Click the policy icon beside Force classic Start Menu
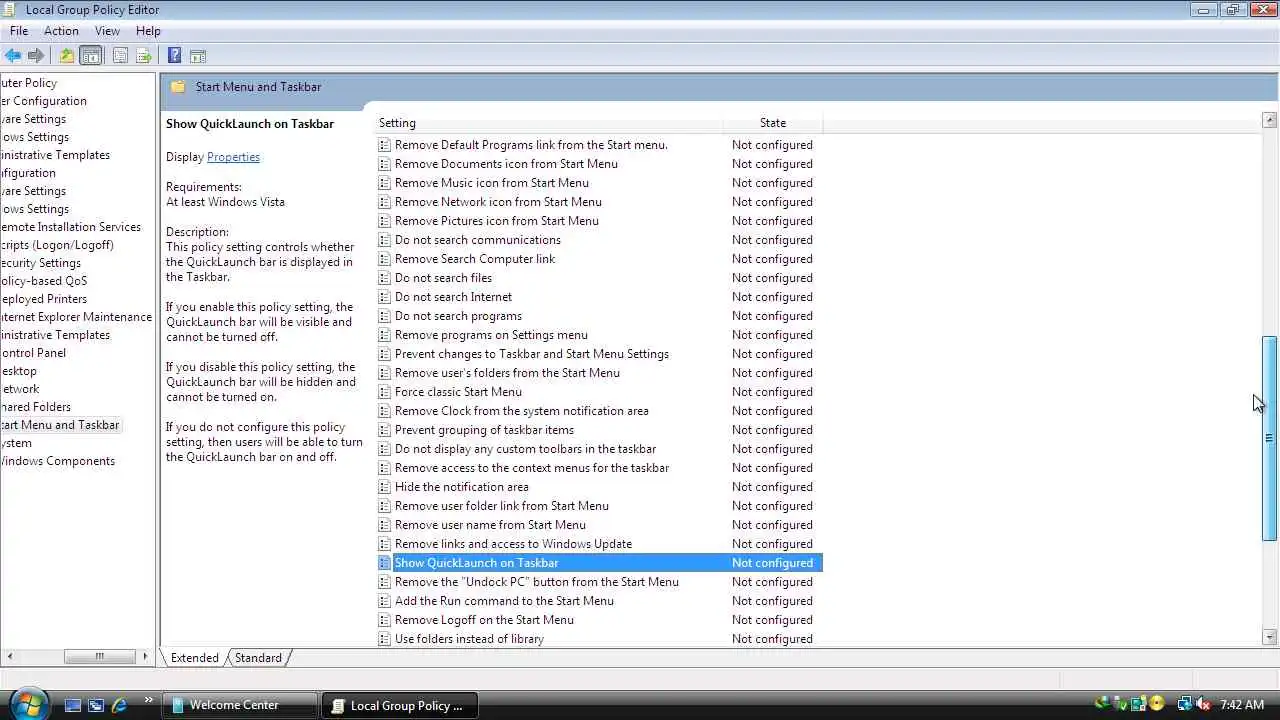This screenshot has width=1280, height=720. (384, 392)
